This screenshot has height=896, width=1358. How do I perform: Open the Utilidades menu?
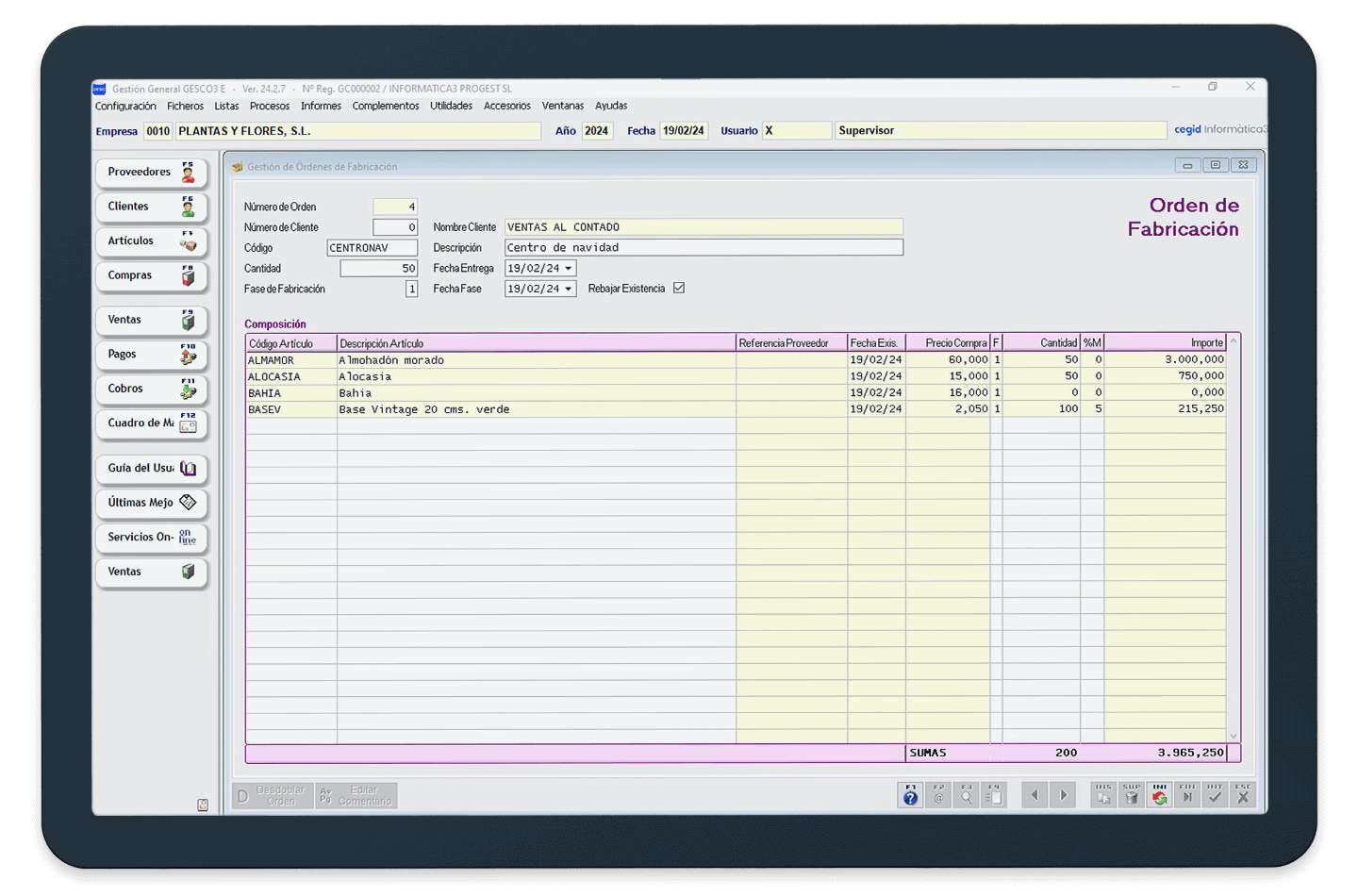pyautogui.click(x=451, y=106)
